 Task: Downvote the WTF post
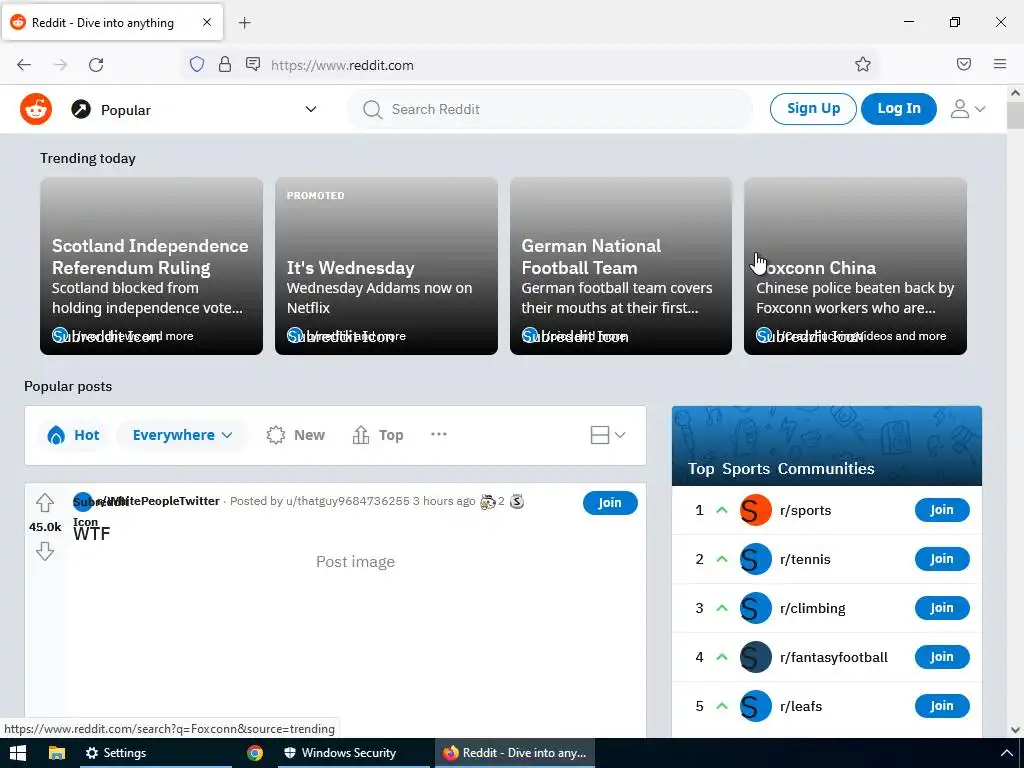[x=44, y=551]
